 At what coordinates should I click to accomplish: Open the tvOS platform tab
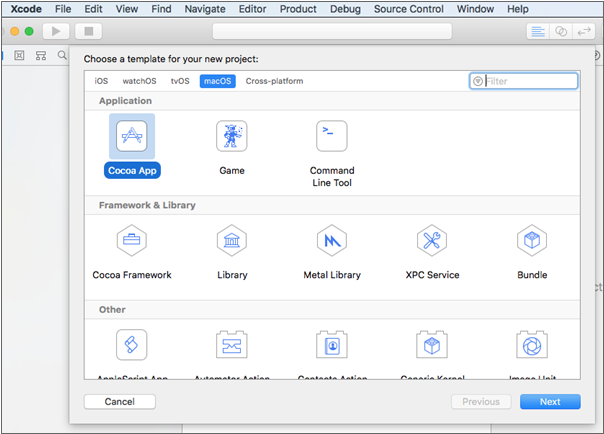coord(180,81)
